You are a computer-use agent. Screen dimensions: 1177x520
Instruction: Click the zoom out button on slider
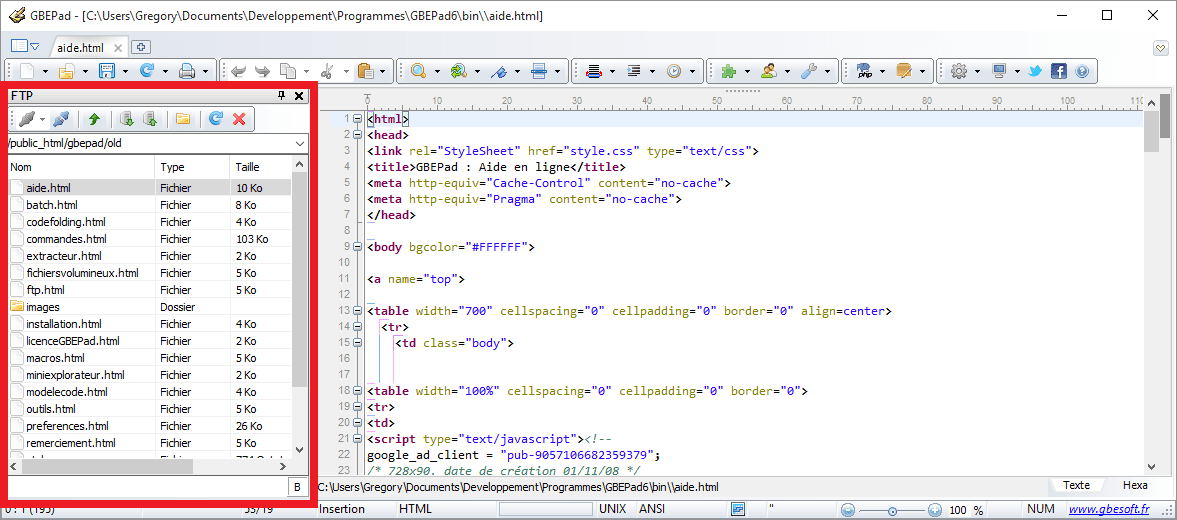(x=848, y=510)
